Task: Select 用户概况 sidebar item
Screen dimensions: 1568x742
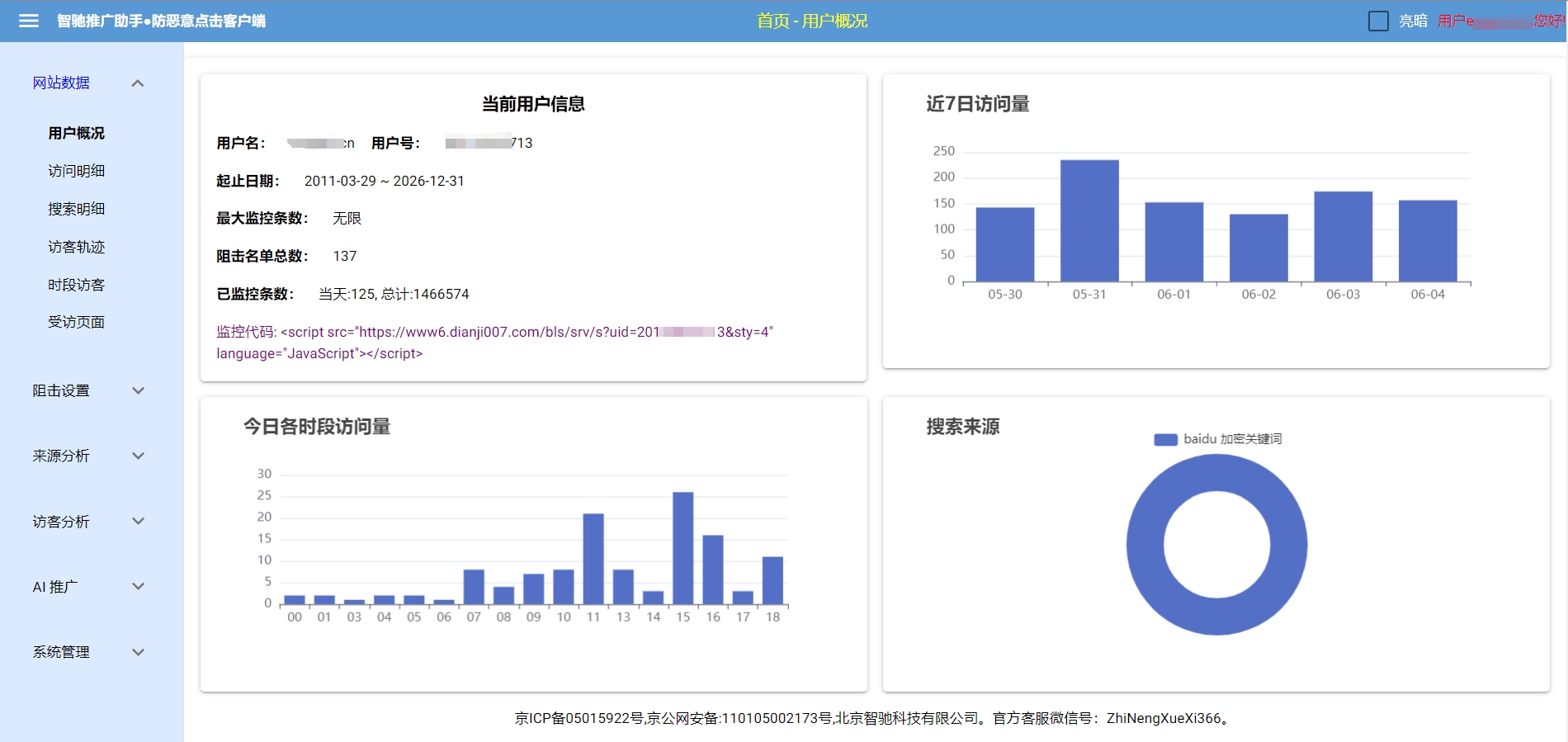Action: click(76, 133)
